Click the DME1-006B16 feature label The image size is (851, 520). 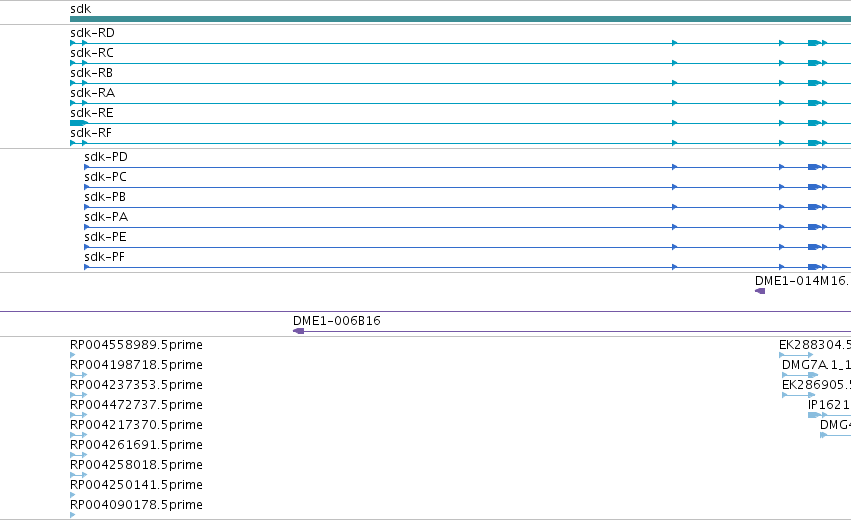[x=336, y=321]
